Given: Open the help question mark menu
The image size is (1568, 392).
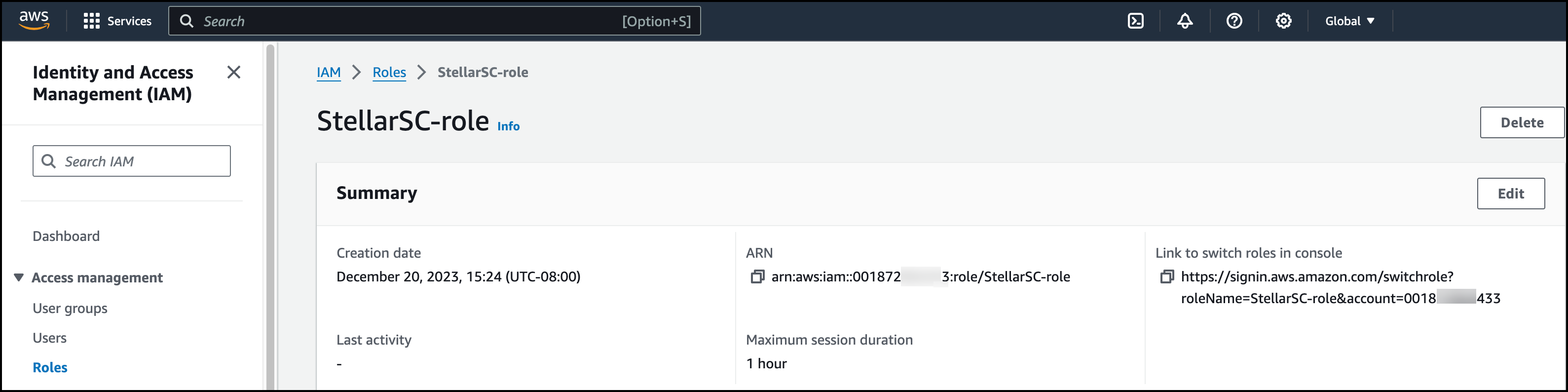Looking at the screenshot, I should coord(1234,21).
